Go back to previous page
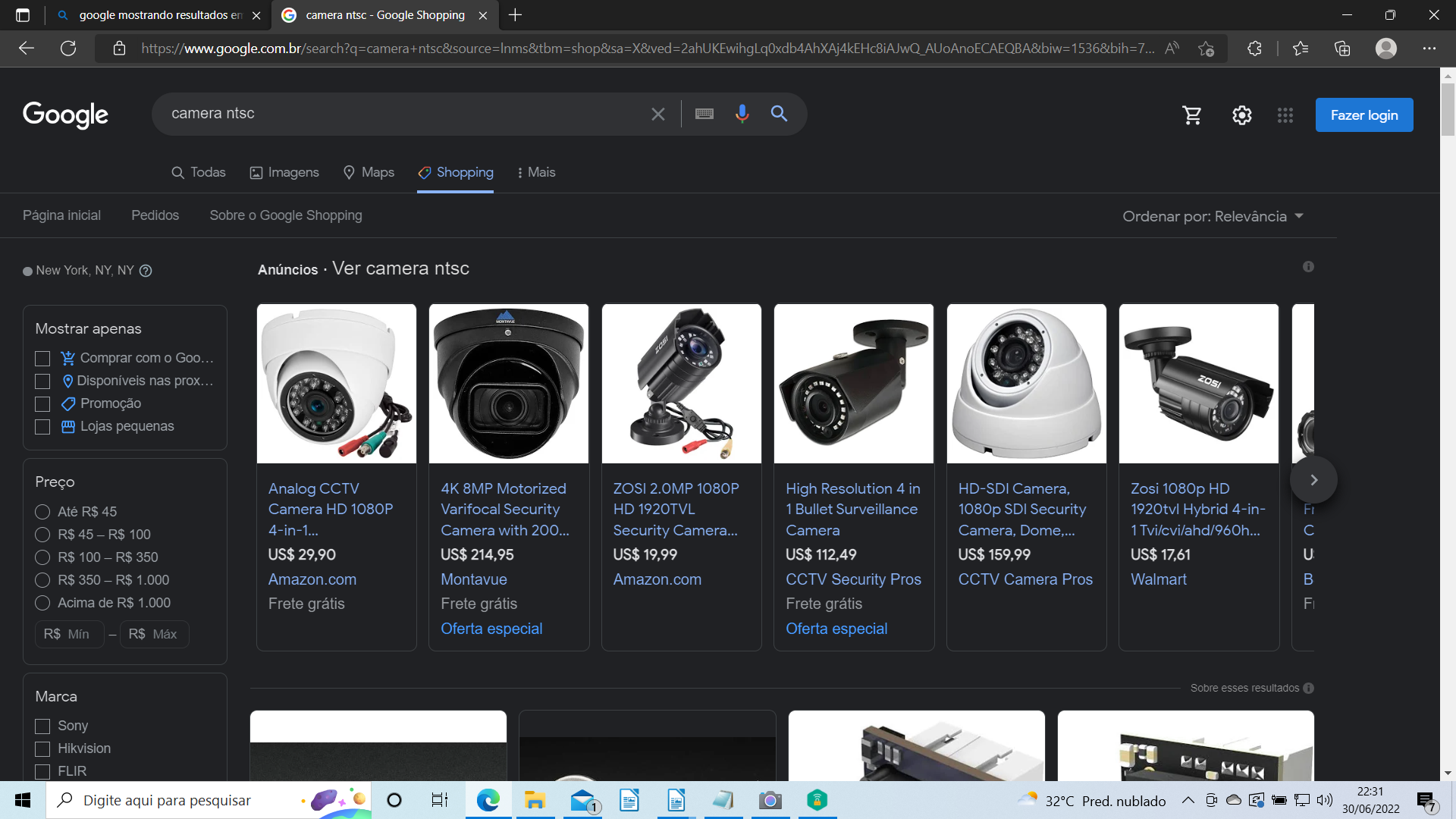The image size is (1456, 819). [x=27, y=49]
